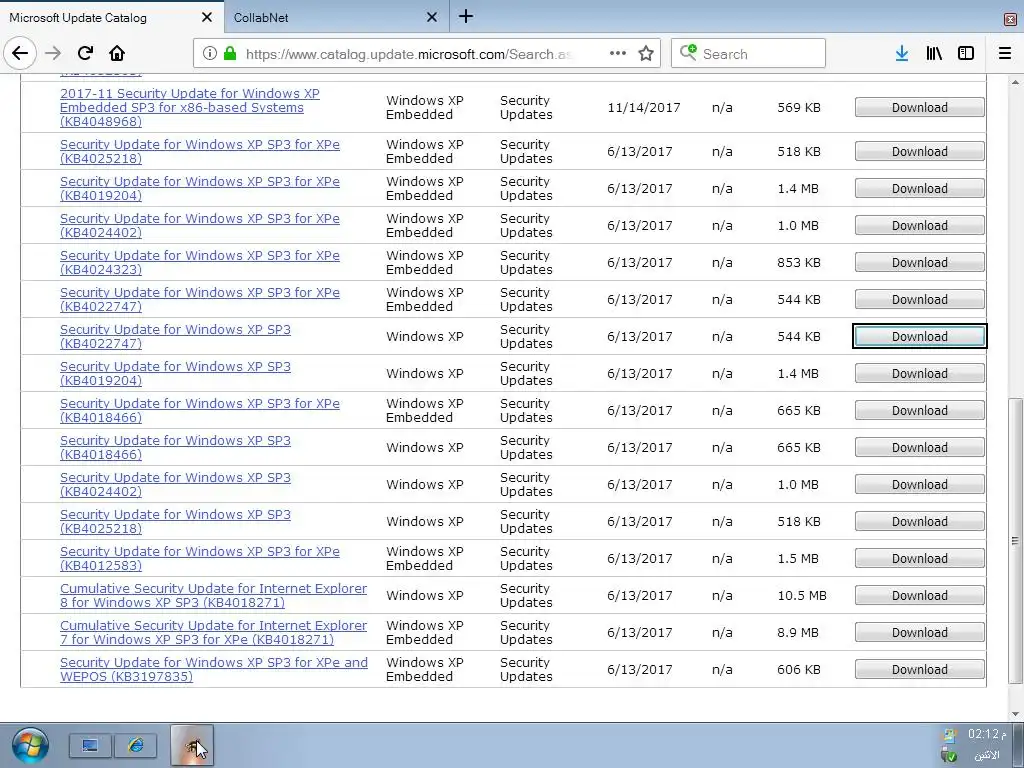This screenshot has width=1024, height=768.
Task: Download the XPe KB4019204 1.4 MB update
Action: pyautogui.click(x=920, y=188)
